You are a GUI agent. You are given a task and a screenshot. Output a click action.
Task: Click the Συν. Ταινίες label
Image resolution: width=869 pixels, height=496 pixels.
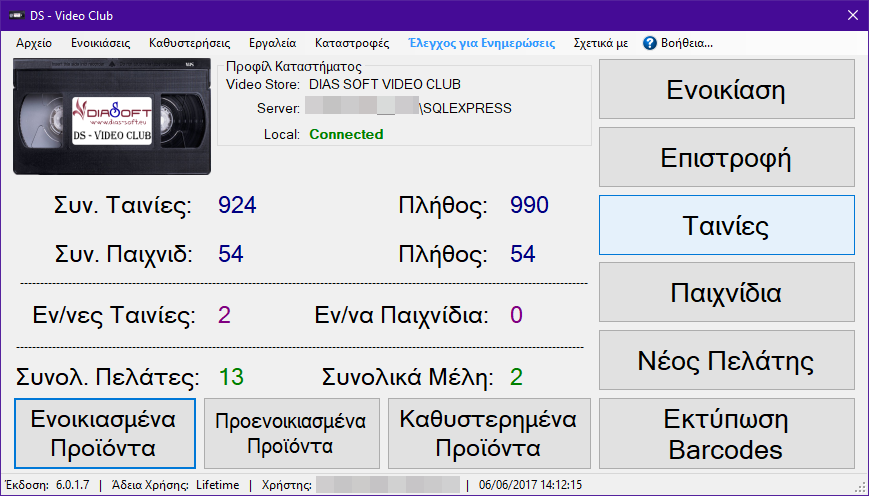click(x=122, y=205)
